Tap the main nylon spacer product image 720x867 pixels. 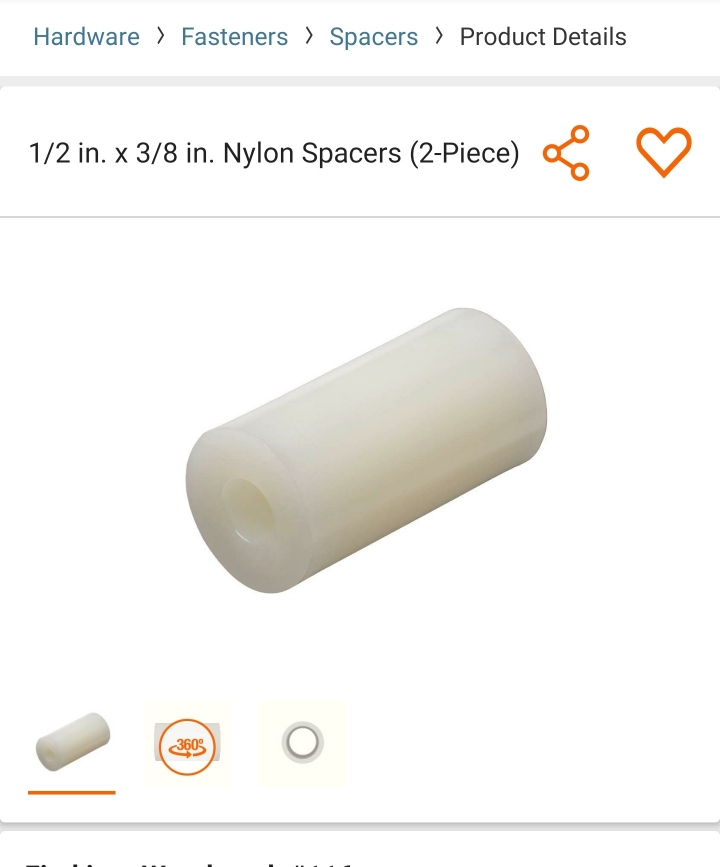tap(366, 450)
